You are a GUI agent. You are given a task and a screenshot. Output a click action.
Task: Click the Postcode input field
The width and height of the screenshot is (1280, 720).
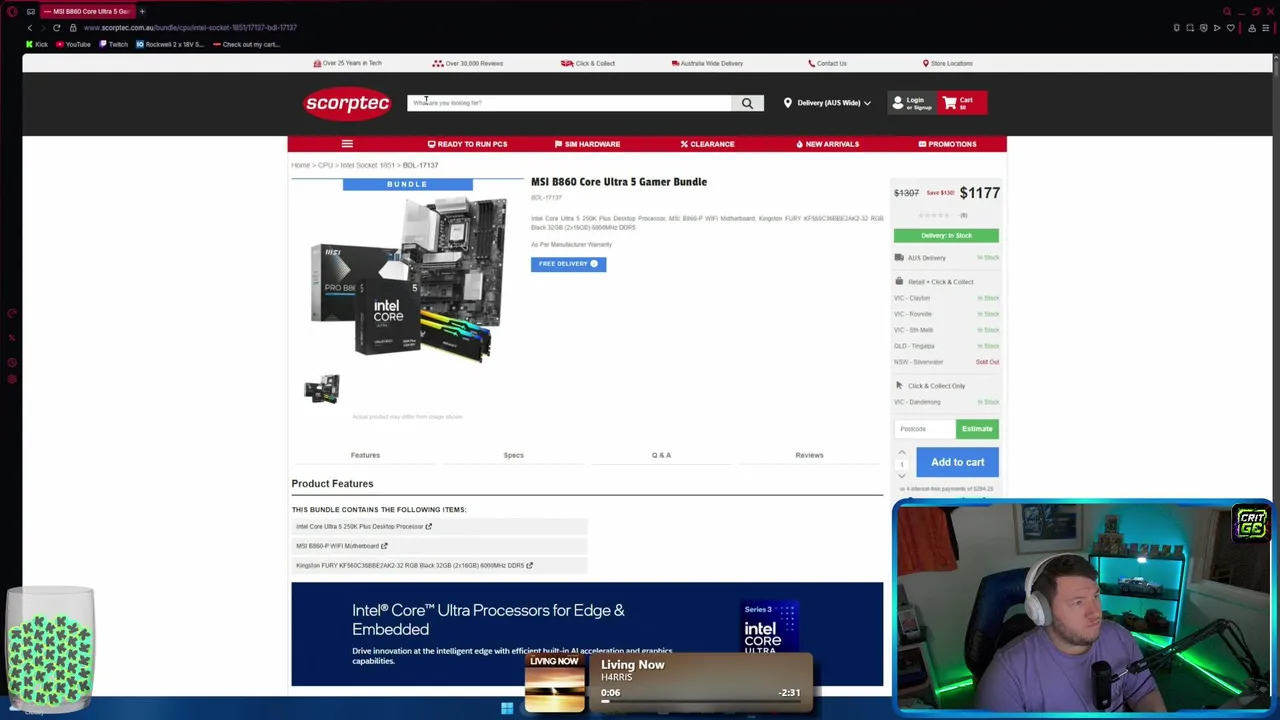[x=925, y=429]
